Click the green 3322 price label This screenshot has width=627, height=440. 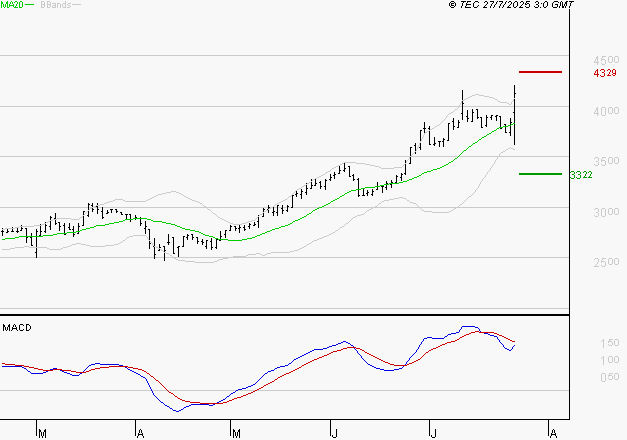coord(580,175)
